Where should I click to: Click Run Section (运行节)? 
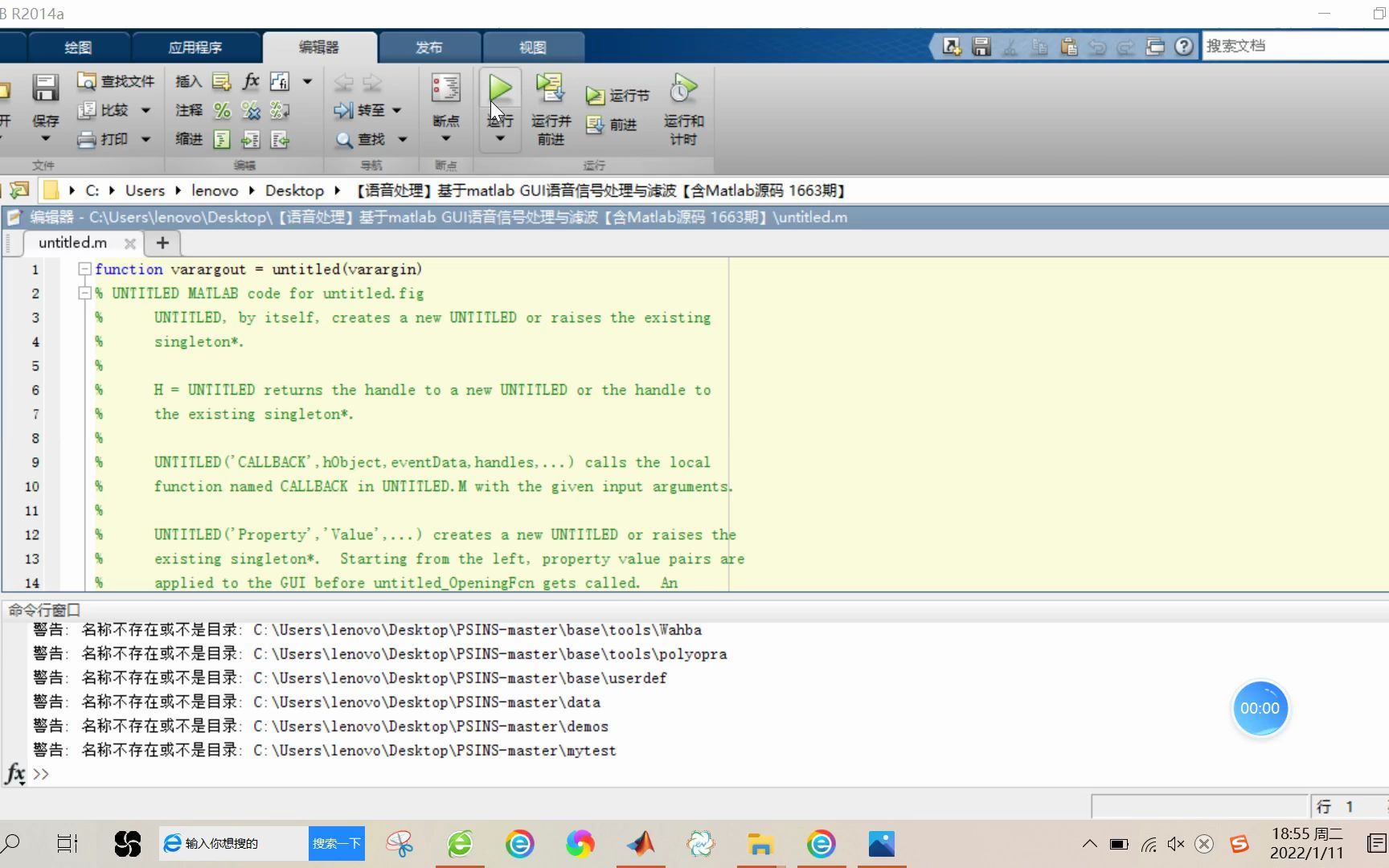(x=617, y=96)
